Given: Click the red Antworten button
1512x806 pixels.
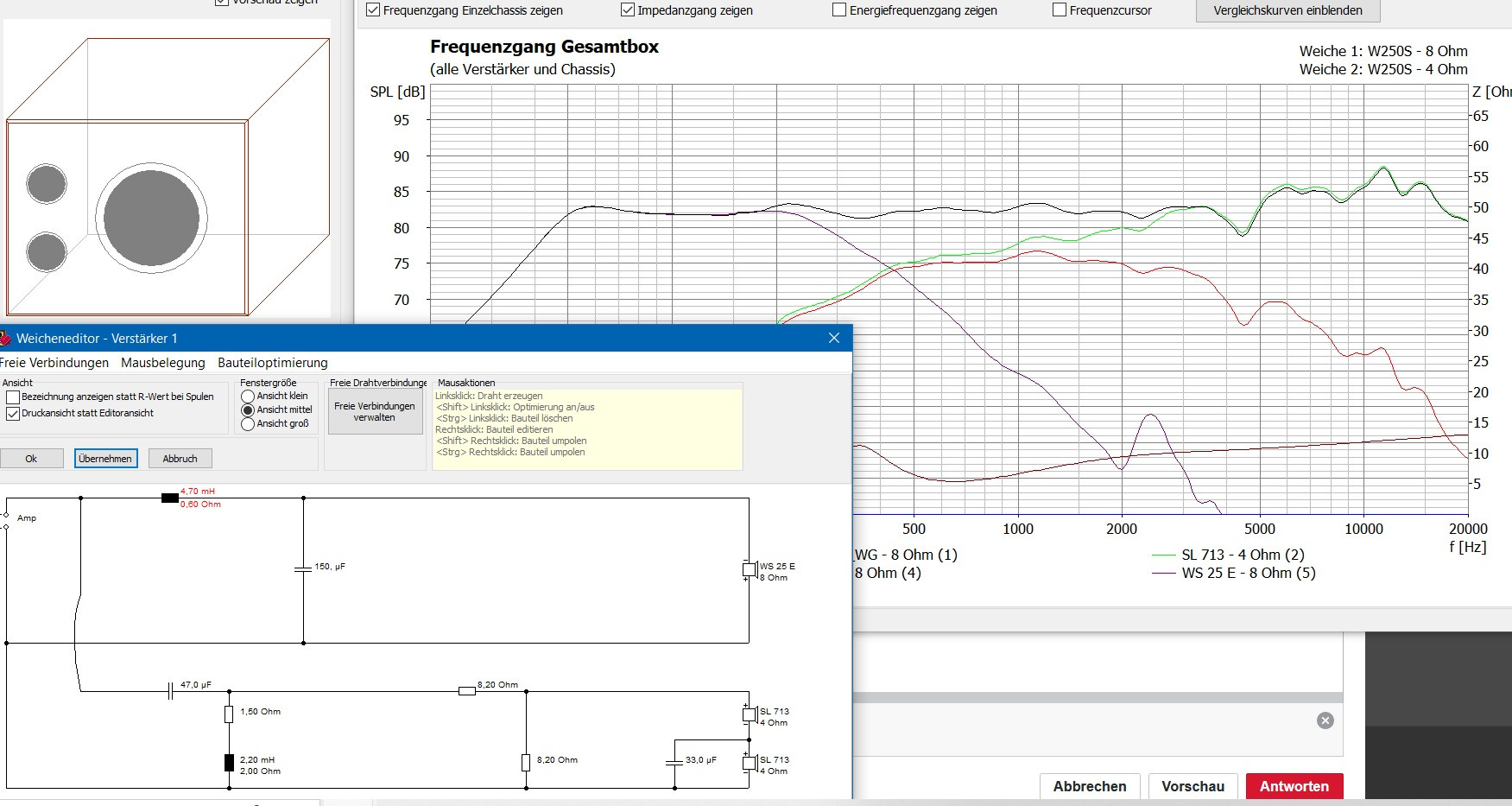Looking at the screenshot, I should click(1294, 786).
